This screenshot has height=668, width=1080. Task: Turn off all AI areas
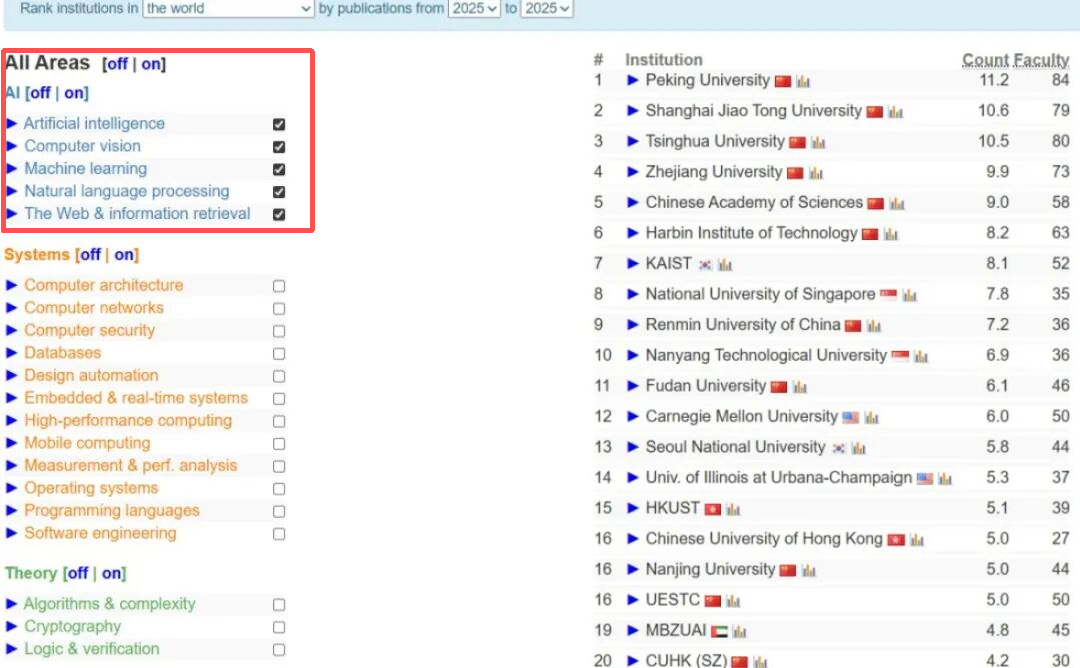point(40,93)
